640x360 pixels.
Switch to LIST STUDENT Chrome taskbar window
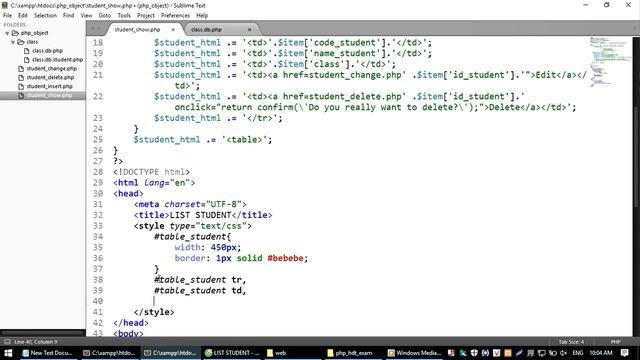coord(232,353)
